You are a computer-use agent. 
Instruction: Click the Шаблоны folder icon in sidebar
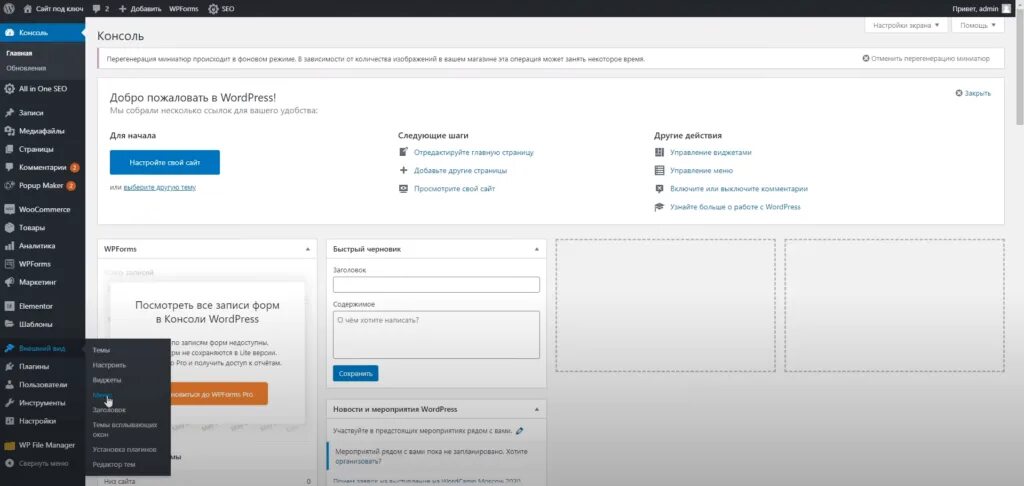tap(10, 324)
